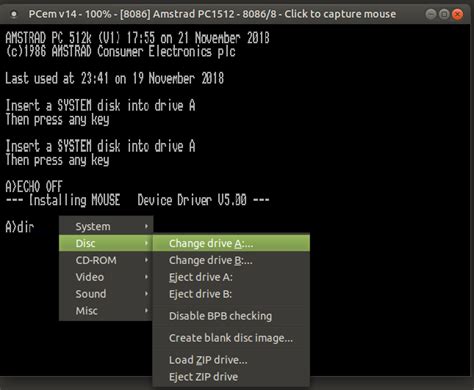Expand arrow next to CD-ROM
474x390 pixels.
click(x=146, y=260)
